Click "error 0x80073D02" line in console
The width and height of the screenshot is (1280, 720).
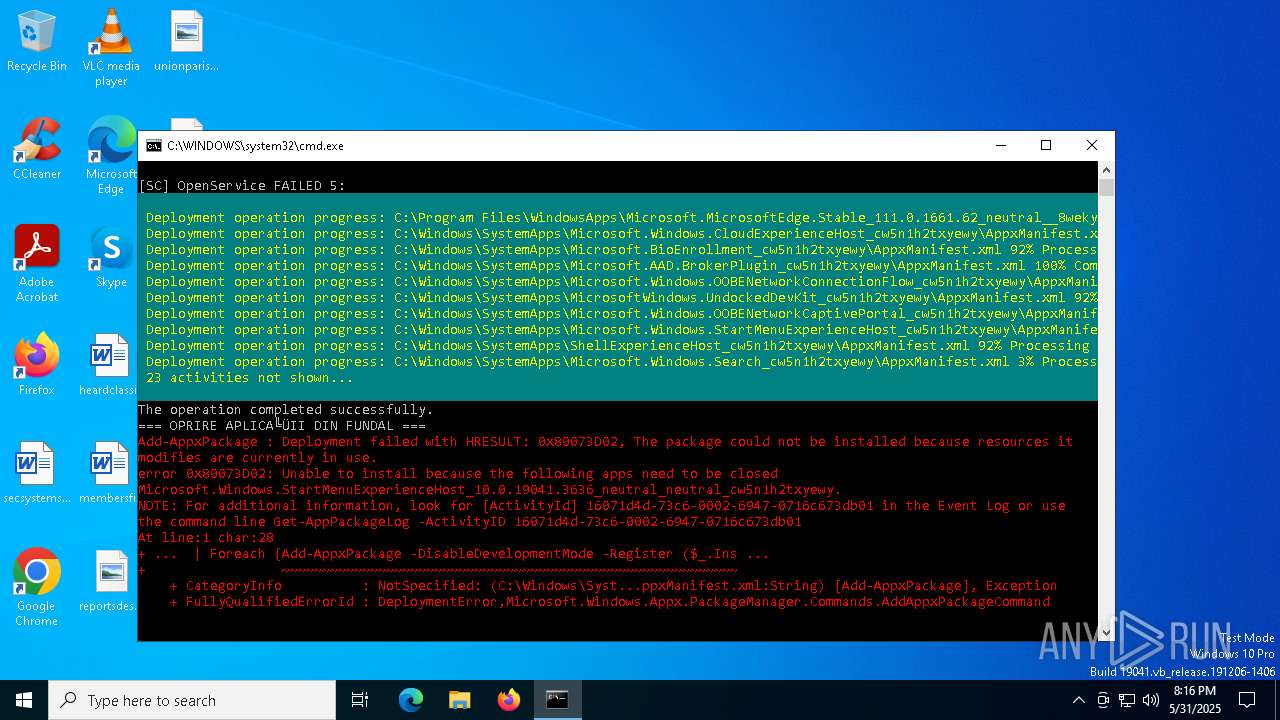click(x=458, y=474)
